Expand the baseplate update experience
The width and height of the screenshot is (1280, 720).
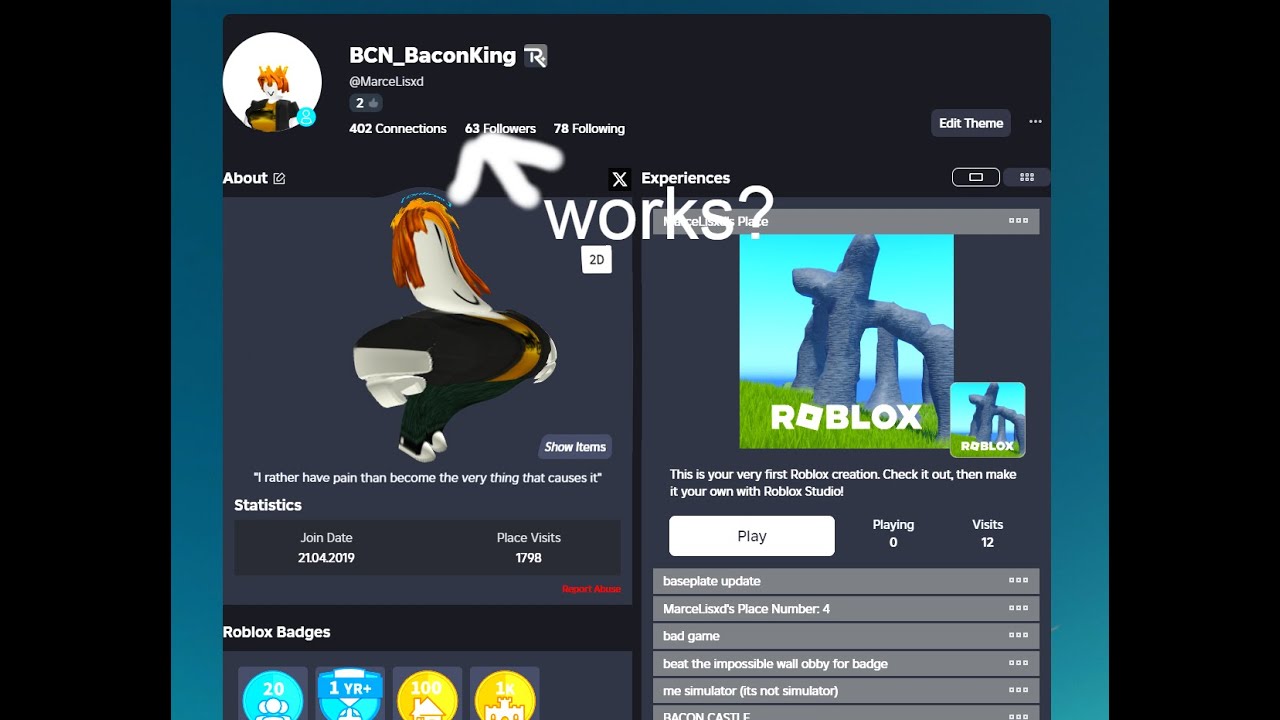(x=846, y=581)
